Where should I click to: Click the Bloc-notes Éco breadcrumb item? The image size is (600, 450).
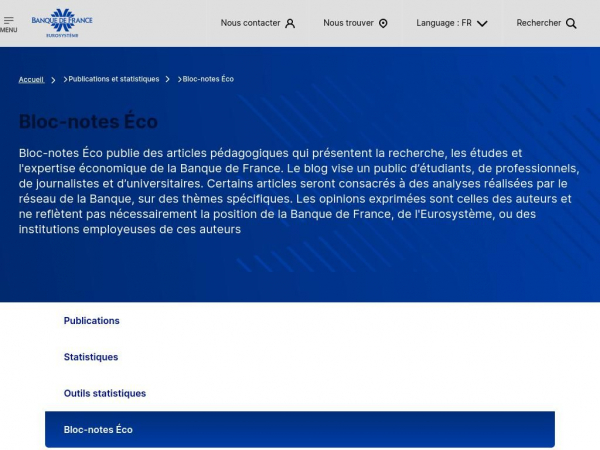click(208, 79)
